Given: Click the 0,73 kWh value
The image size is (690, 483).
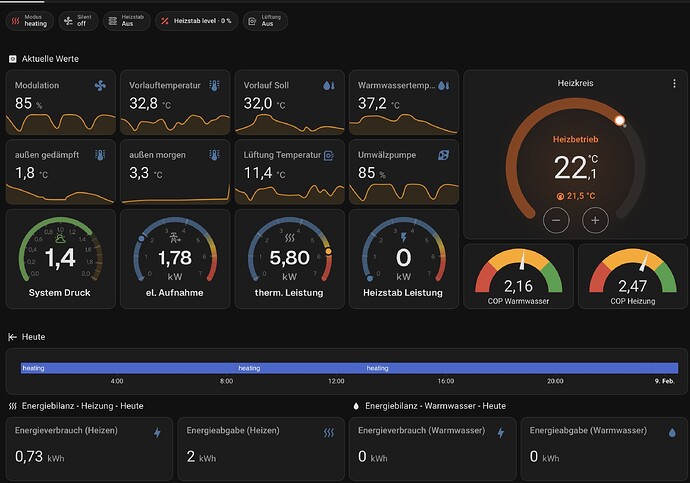Looking at the screenshot, I should pos(40,457).
